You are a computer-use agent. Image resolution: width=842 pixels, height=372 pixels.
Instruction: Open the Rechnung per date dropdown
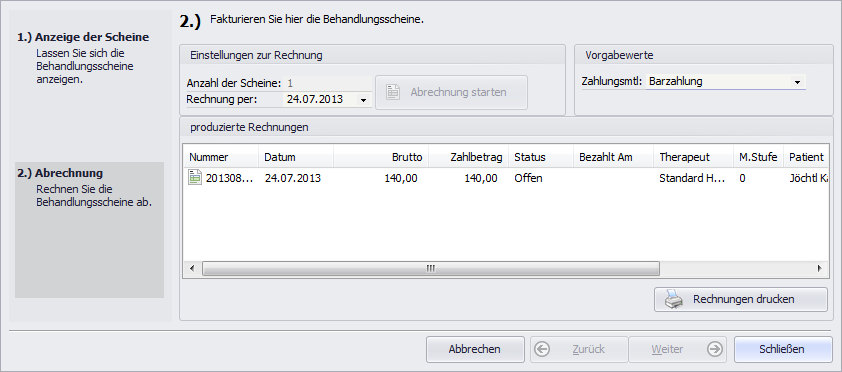(x=363, y=100)
